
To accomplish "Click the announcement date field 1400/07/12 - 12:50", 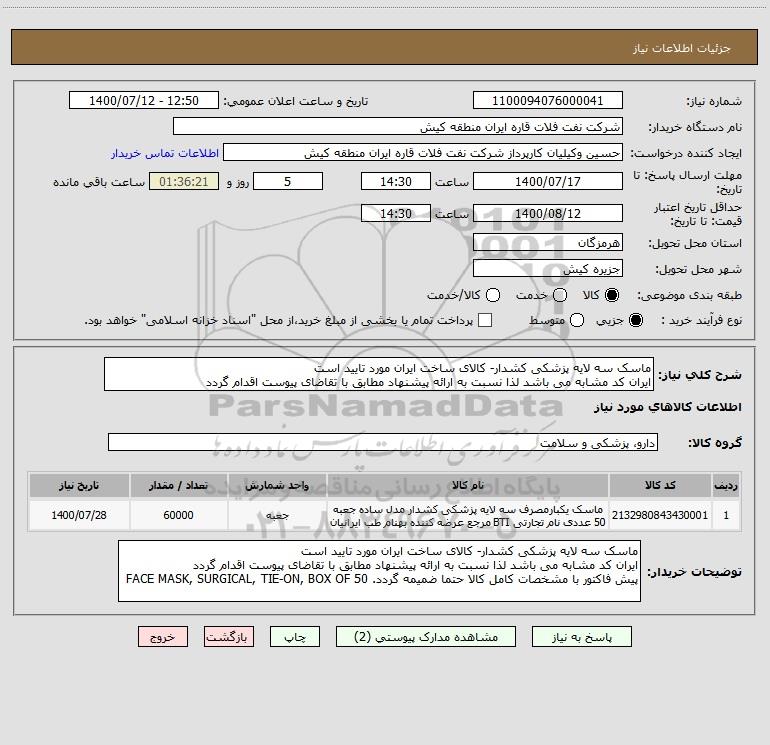I will click(x=144, y=101).
